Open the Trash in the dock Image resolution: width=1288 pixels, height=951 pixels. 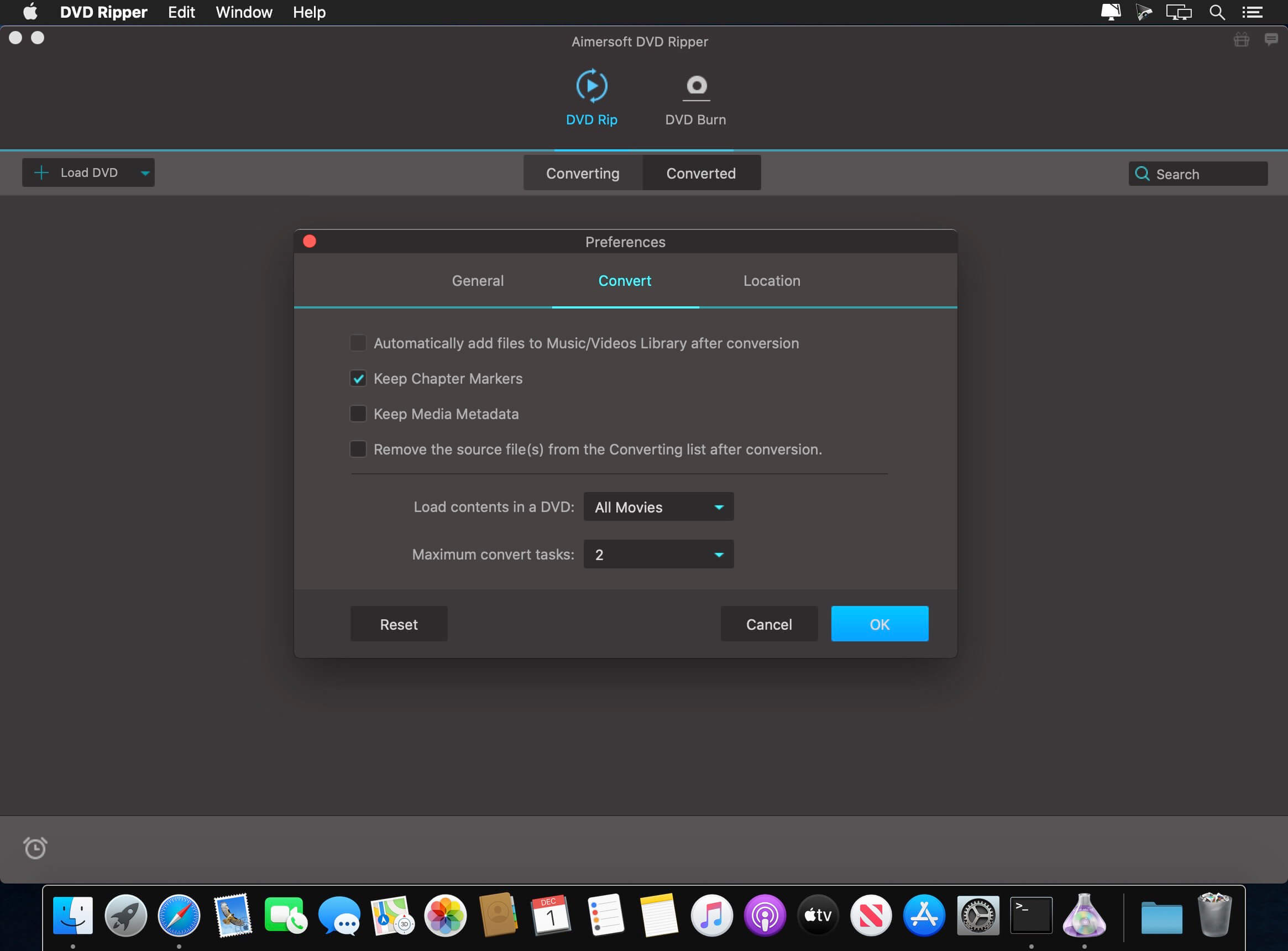pos(1215,915)
